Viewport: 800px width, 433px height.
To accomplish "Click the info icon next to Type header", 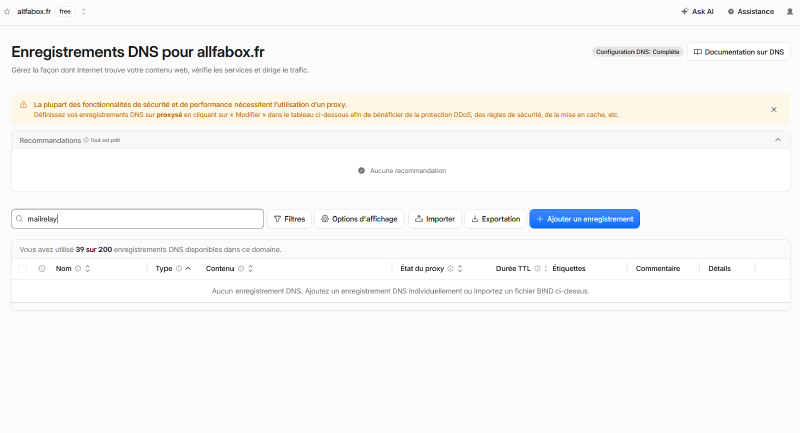I will (179, 268).
